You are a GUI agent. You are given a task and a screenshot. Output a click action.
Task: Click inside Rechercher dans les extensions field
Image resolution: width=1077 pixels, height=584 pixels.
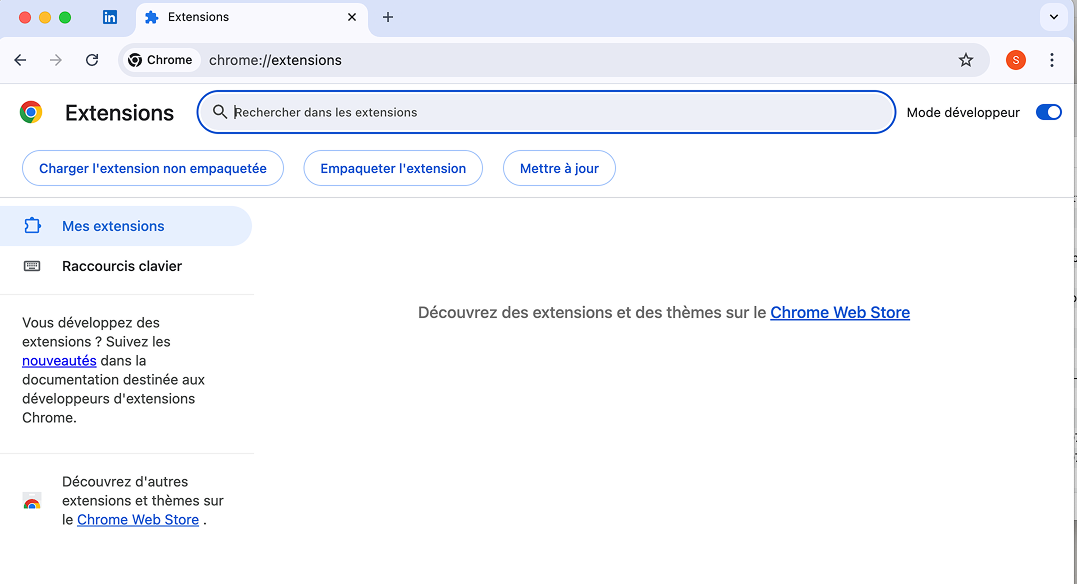click(546, 112)
